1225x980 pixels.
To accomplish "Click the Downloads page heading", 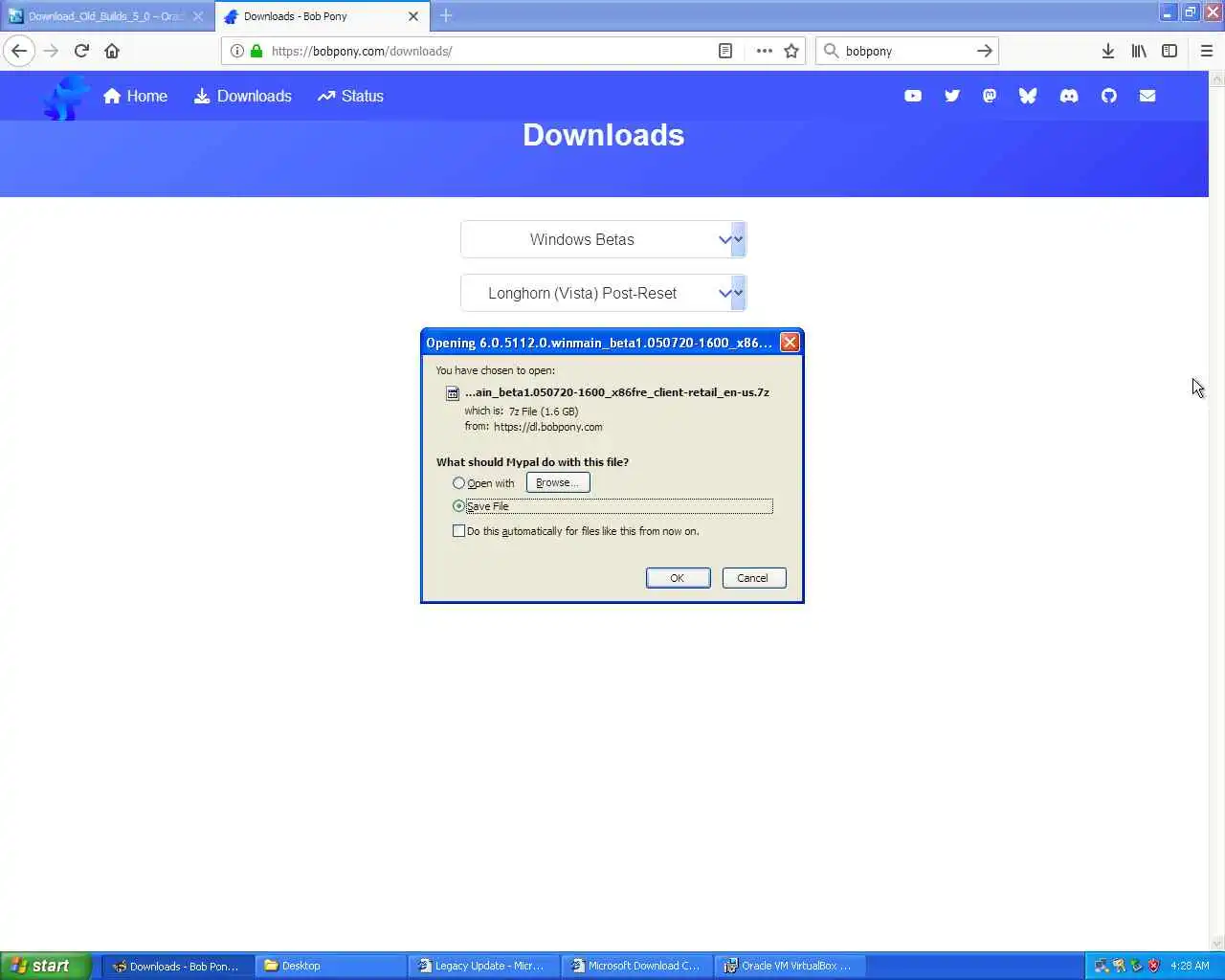I will [604, 135].
